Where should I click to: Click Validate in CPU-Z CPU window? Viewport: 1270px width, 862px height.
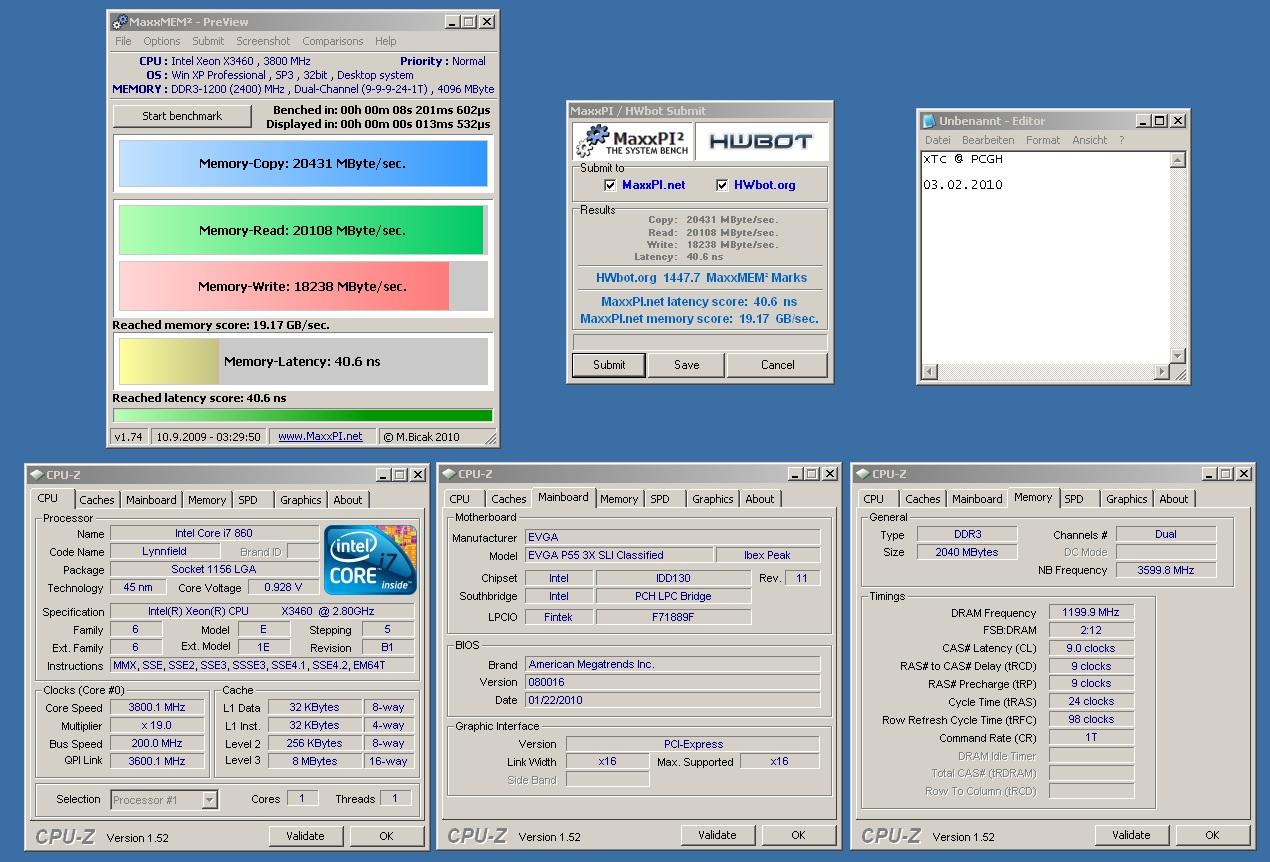pyautogui.click(x=305, y=836)
